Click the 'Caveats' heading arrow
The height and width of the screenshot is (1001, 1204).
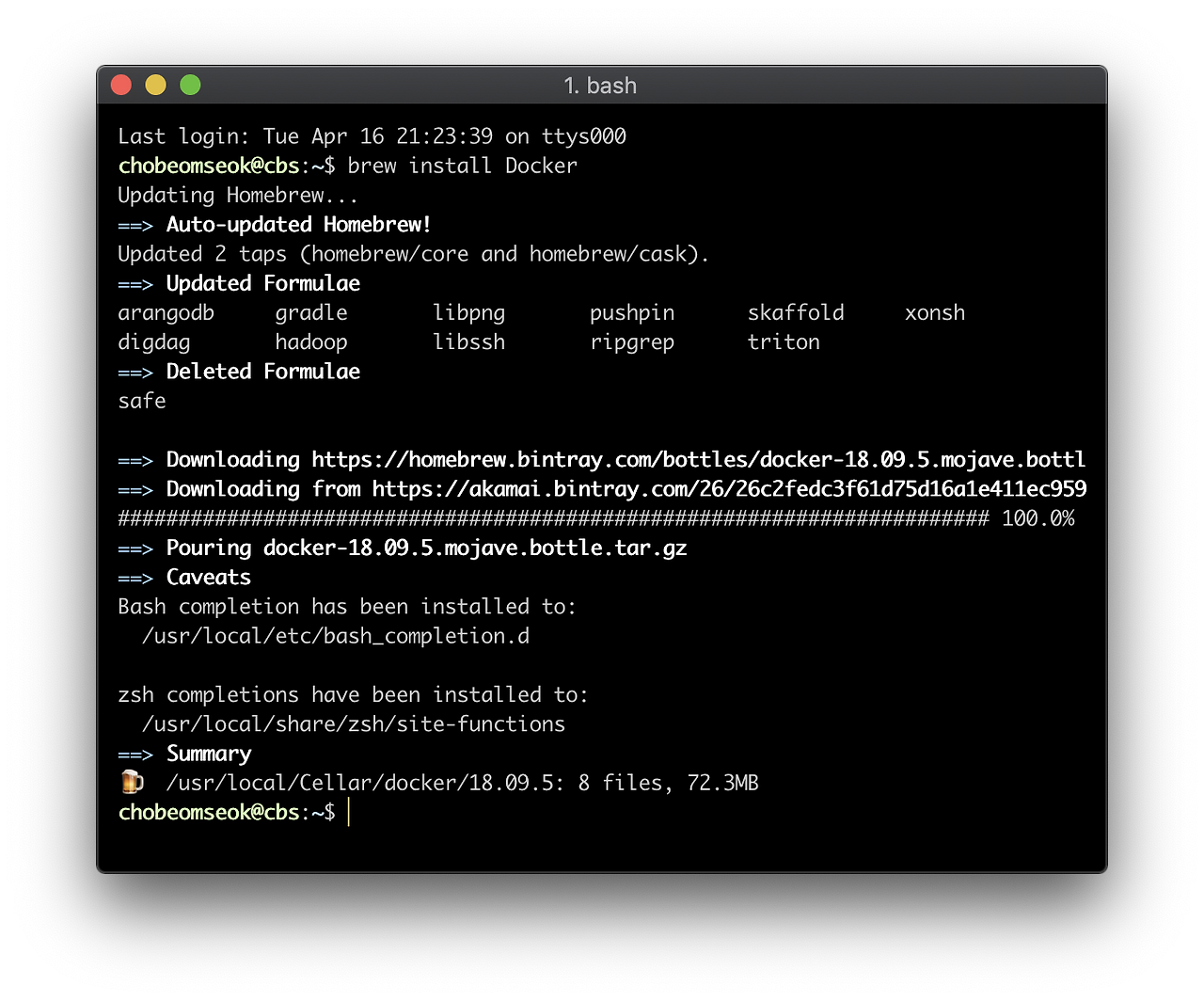[x=135, y=578]
